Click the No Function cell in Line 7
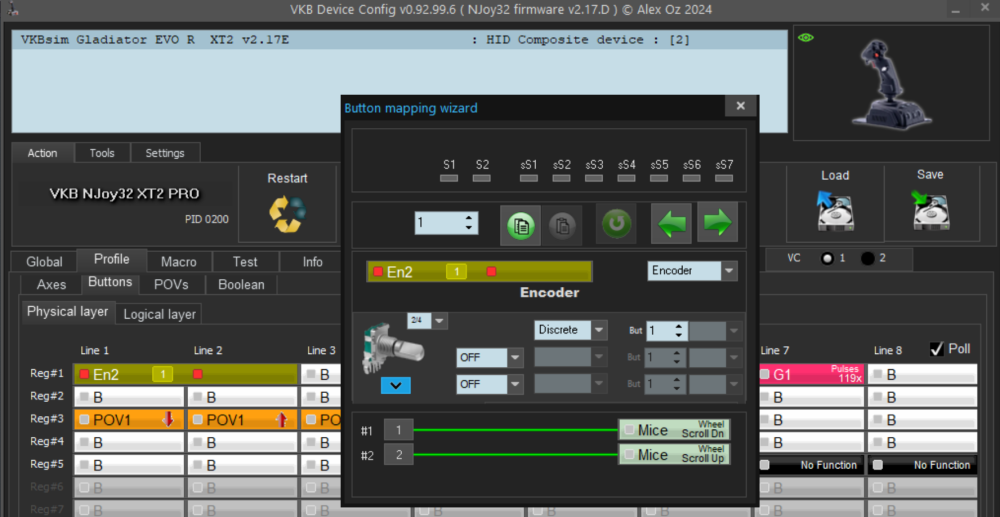This screenshot has height=517, width=1000. coord(810,465)
